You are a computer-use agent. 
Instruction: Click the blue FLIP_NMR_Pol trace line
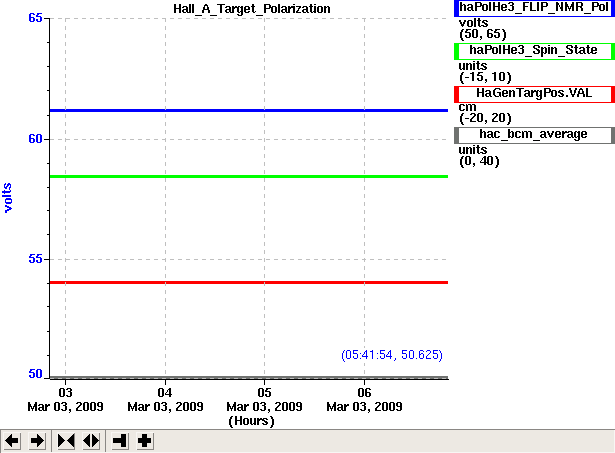coord(249,111)
